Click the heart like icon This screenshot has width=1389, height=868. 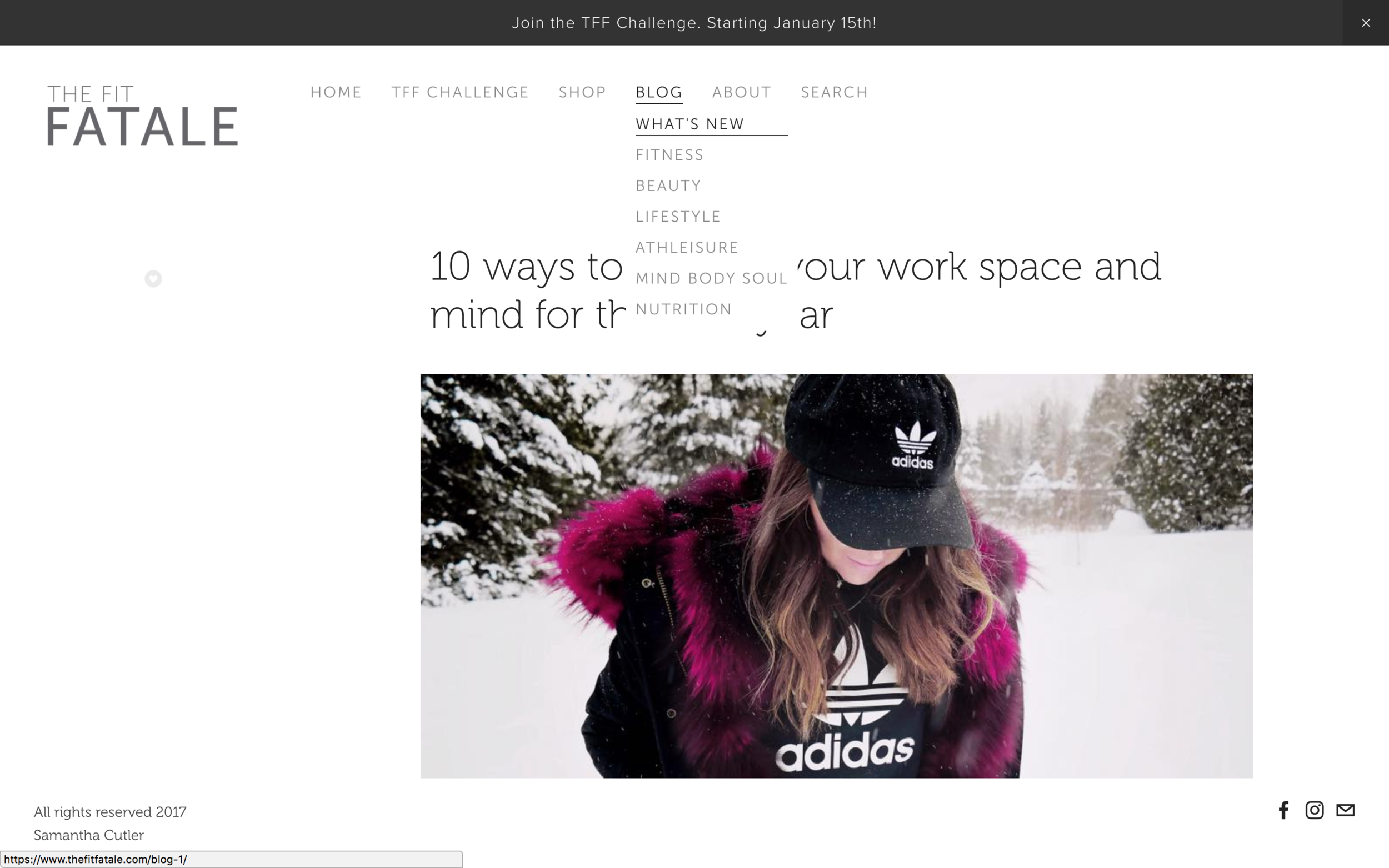click(153, 278)
